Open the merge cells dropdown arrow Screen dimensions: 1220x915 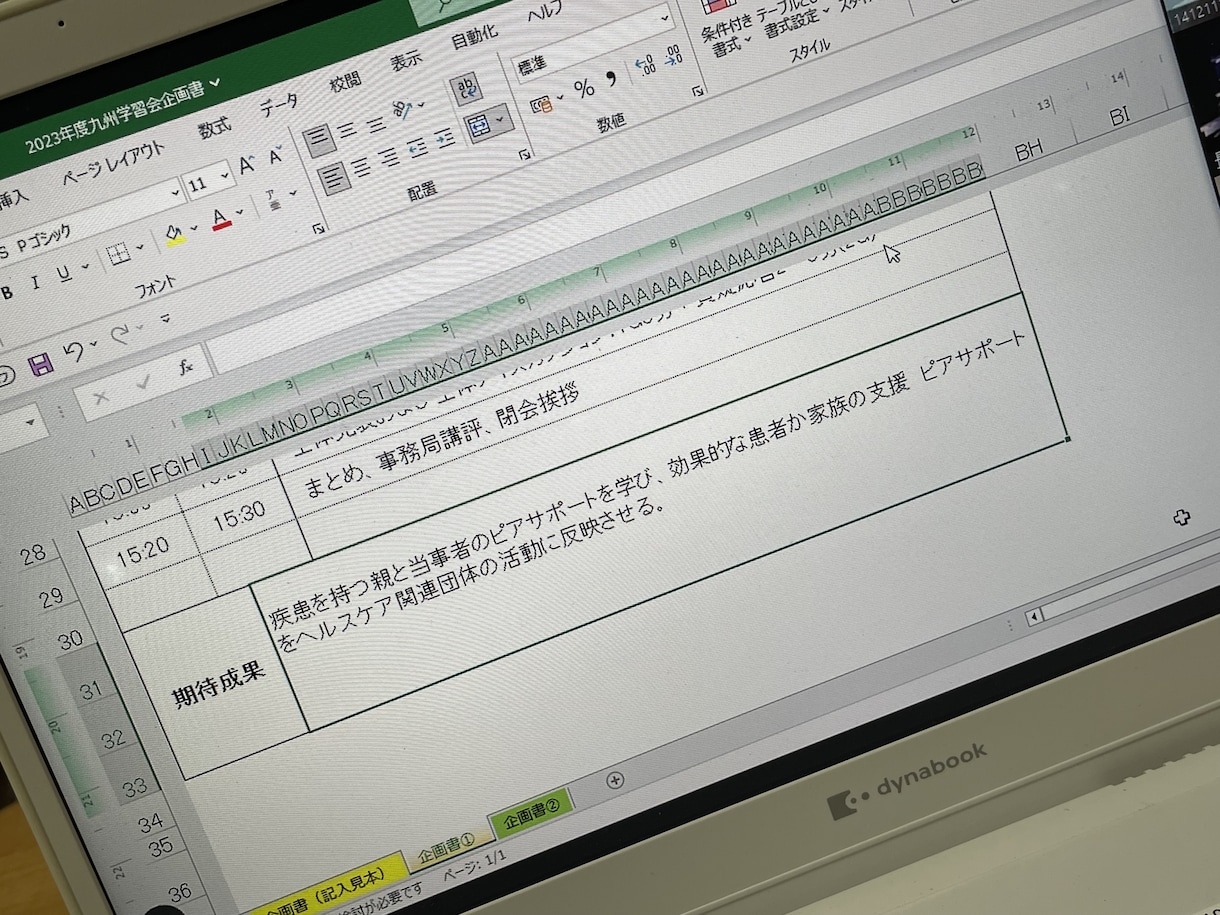pyautogui.click(x=500, y=120)
